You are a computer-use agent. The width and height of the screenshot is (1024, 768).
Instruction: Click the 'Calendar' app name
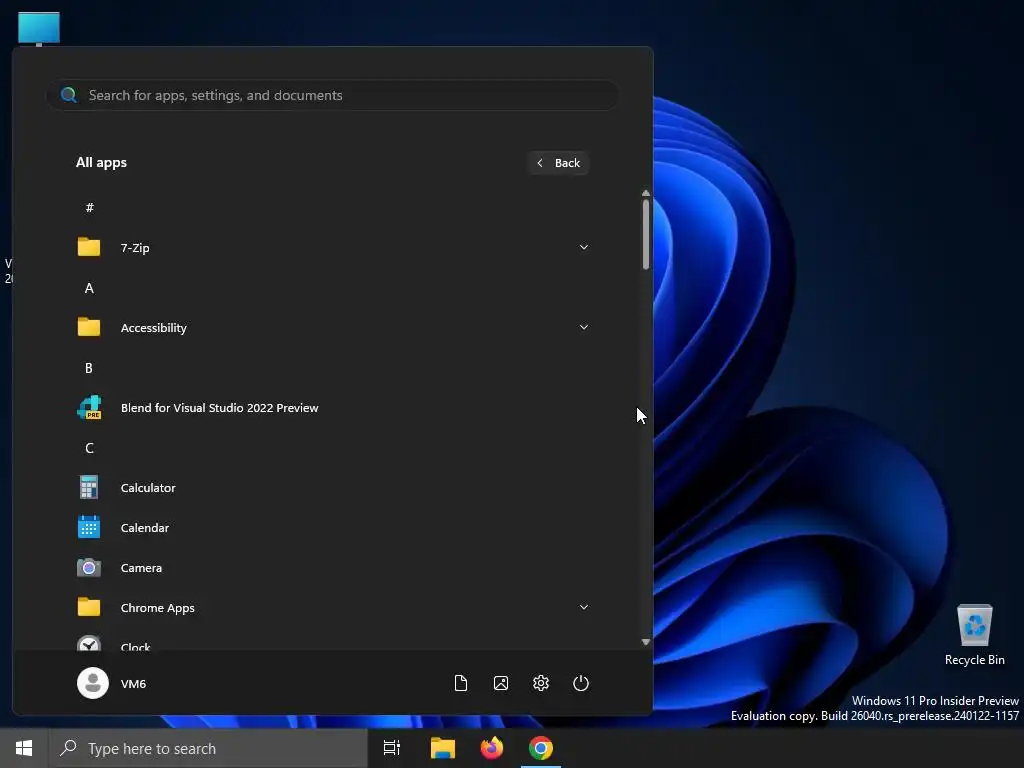(x=145, y=528)
